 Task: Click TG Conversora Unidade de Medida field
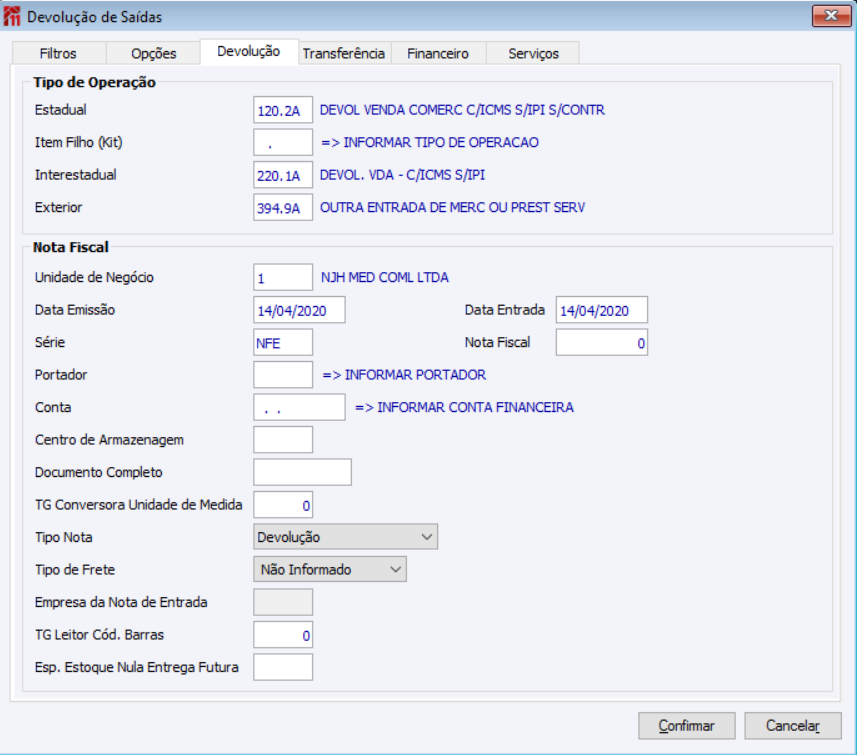click(283, 505)
